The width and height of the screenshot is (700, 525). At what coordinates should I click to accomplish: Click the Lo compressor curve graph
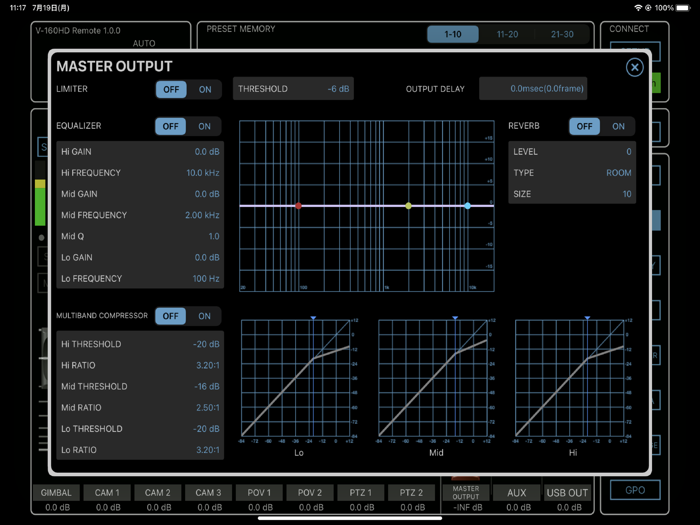pyautogui.click(x=296, y=378)
